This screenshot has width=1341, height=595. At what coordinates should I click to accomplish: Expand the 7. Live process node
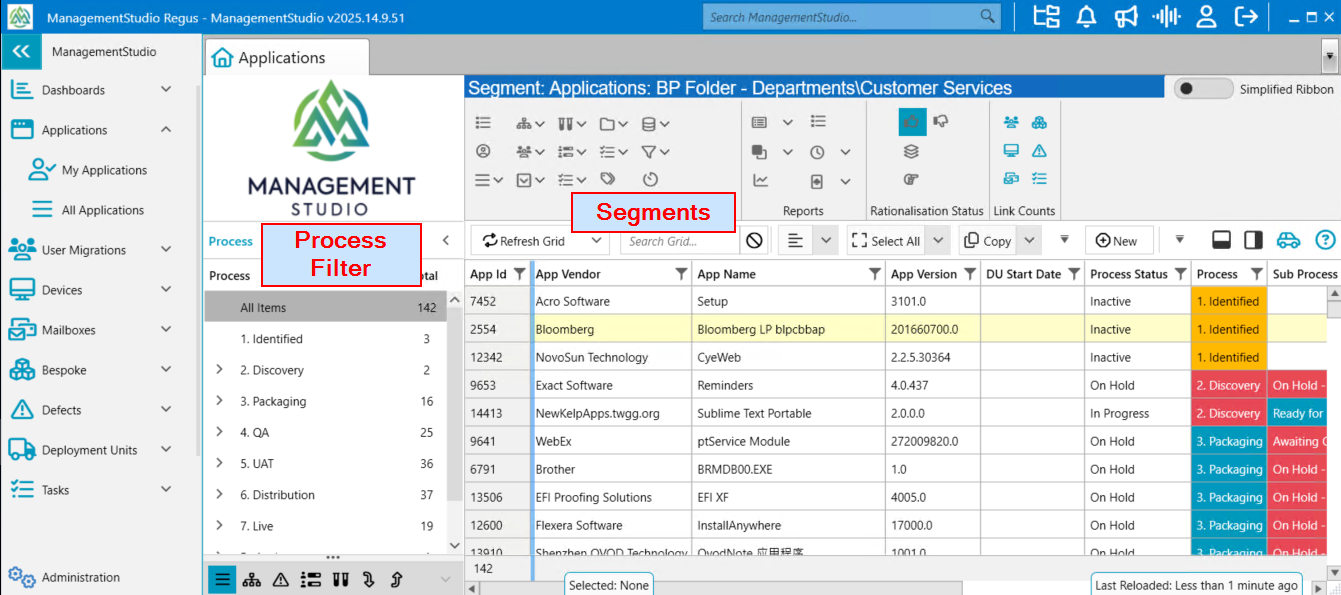click(219, 526)
